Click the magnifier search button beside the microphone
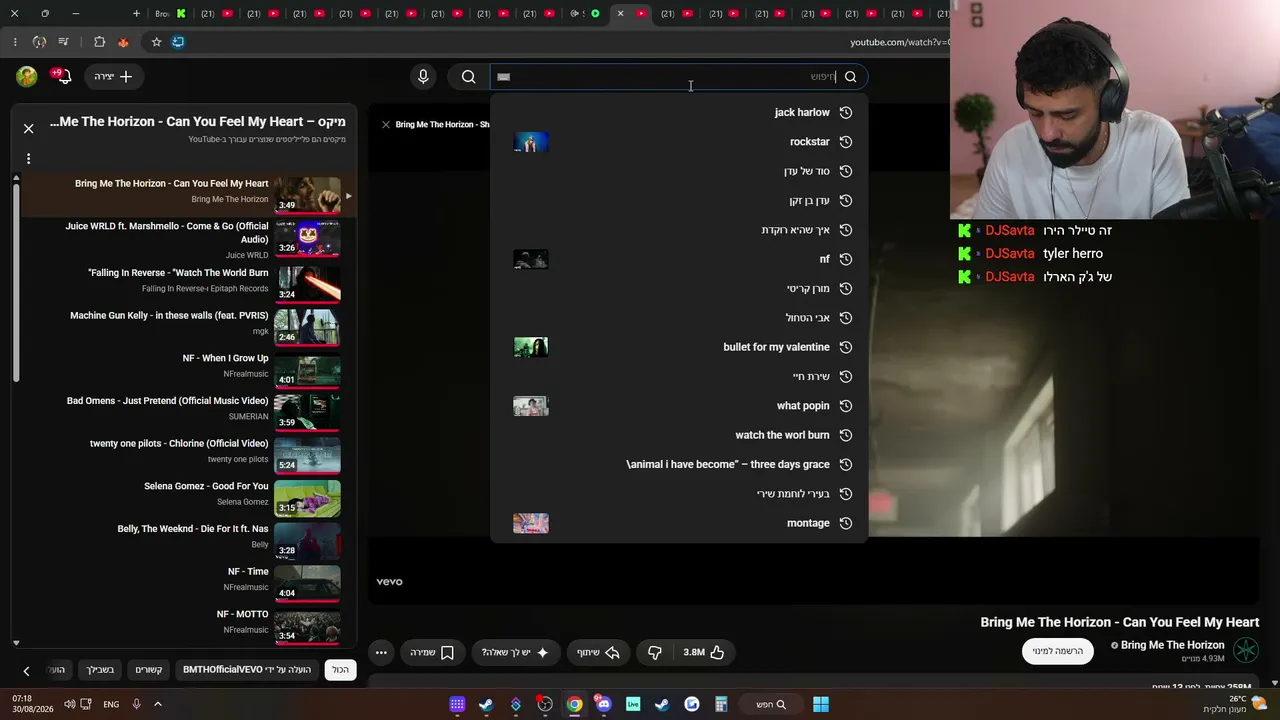Image resolution: width=1280 pixels, height=720 pixels. coord(468,76)
